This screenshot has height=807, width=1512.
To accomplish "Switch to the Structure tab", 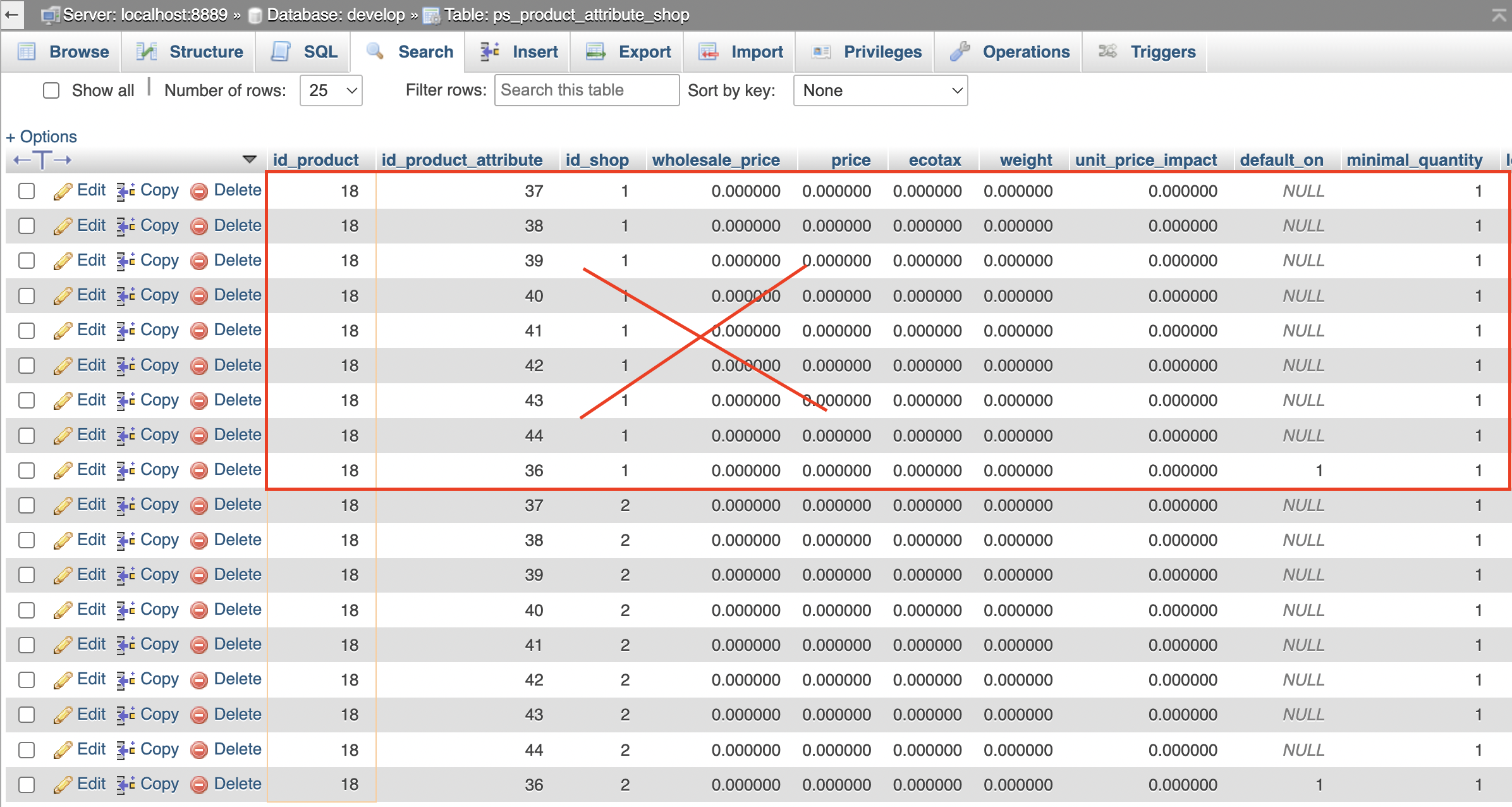I will point(205,51).
